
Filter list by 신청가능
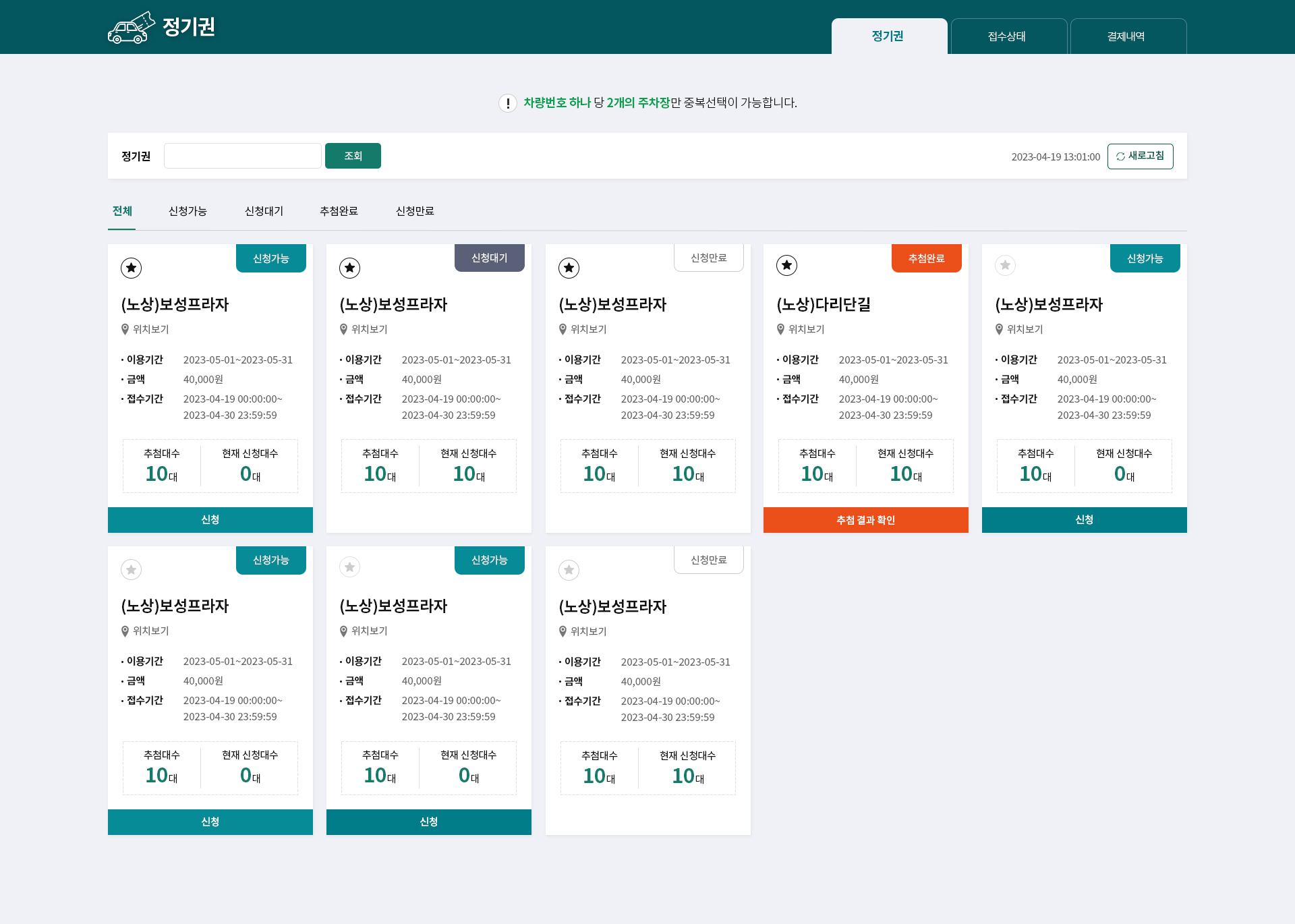[188, 211]
